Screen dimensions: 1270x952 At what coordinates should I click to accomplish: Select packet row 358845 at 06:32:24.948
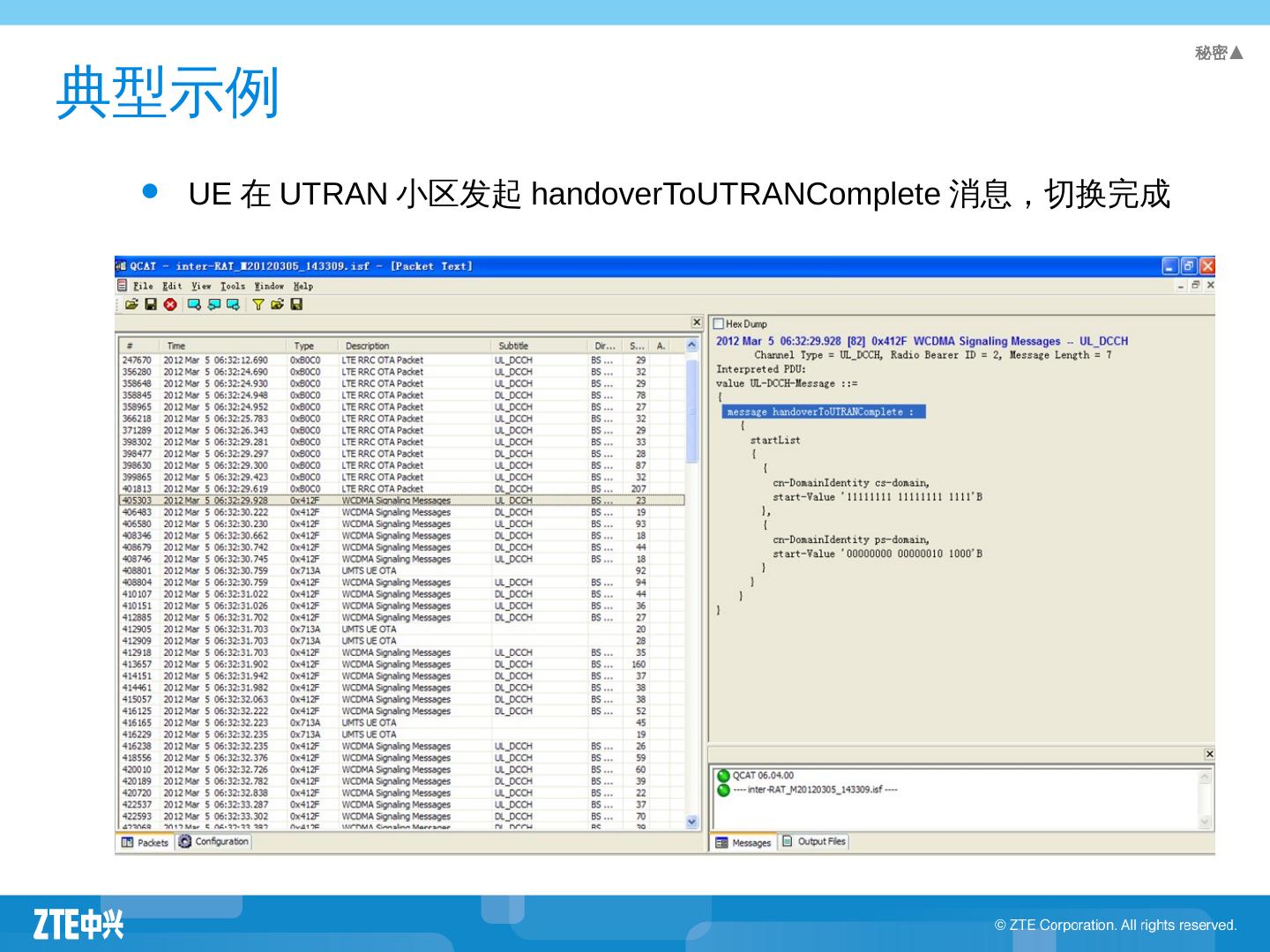[x=401, y=396]
